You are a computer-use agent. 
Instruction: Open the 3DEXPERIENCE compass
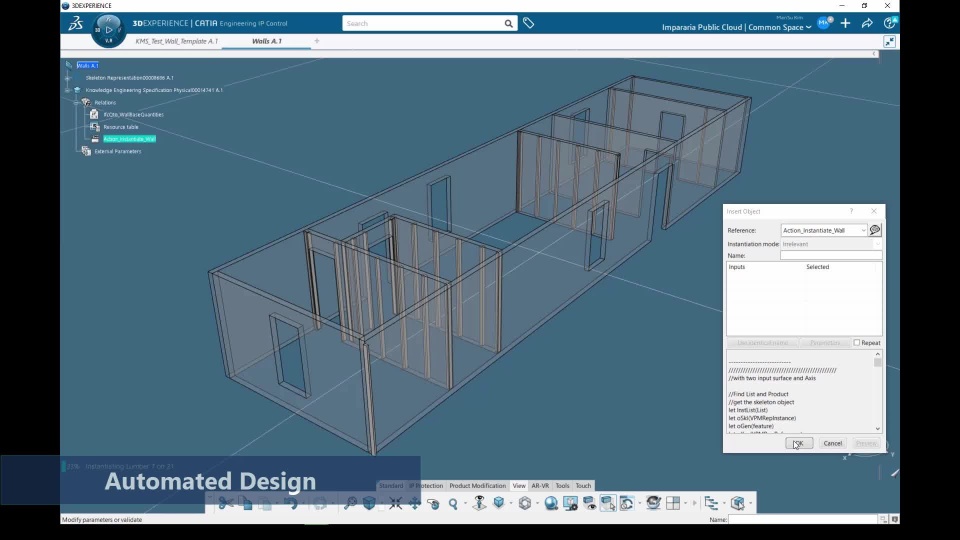(x=108, y=29)
